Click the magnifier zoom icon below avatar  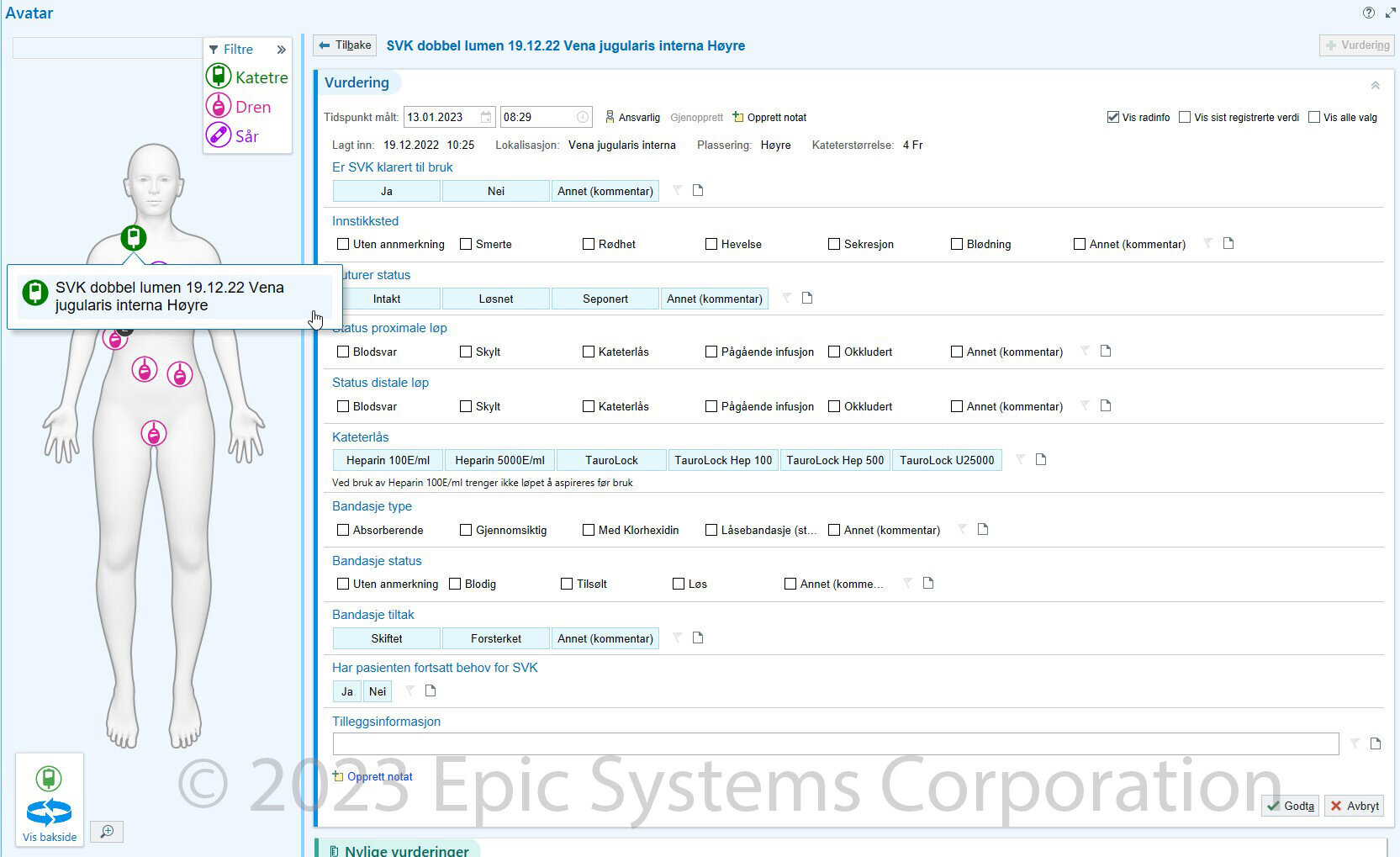[107, 832]
